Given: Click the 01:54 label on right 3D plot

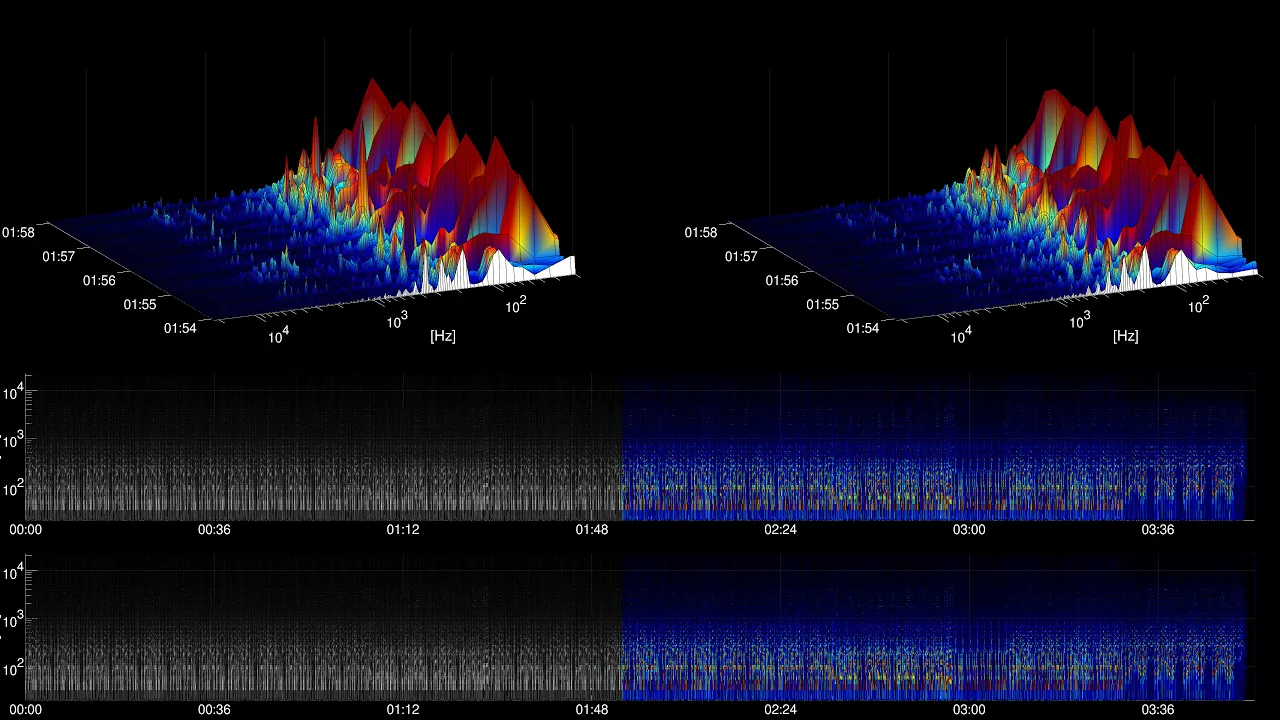Looking at the screenshot, I should pos(864,327).
